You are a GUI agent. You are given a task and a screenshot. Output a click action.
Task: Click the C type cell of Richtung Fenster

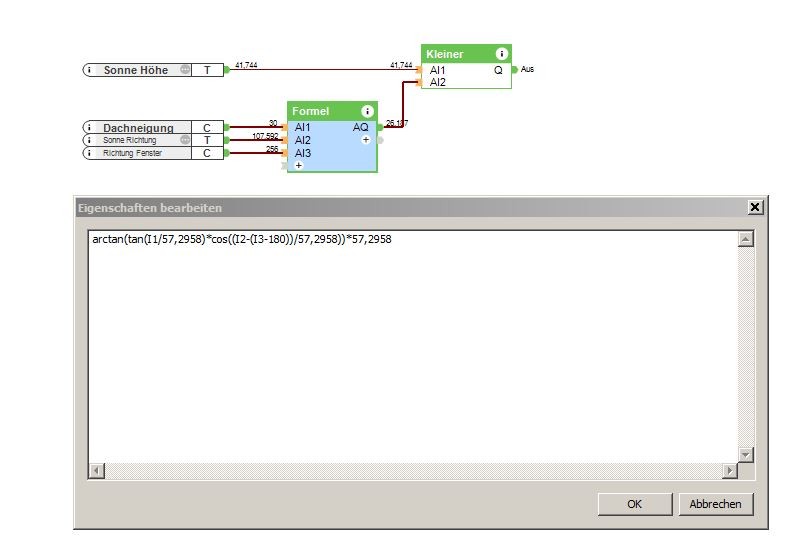[207, 153]
